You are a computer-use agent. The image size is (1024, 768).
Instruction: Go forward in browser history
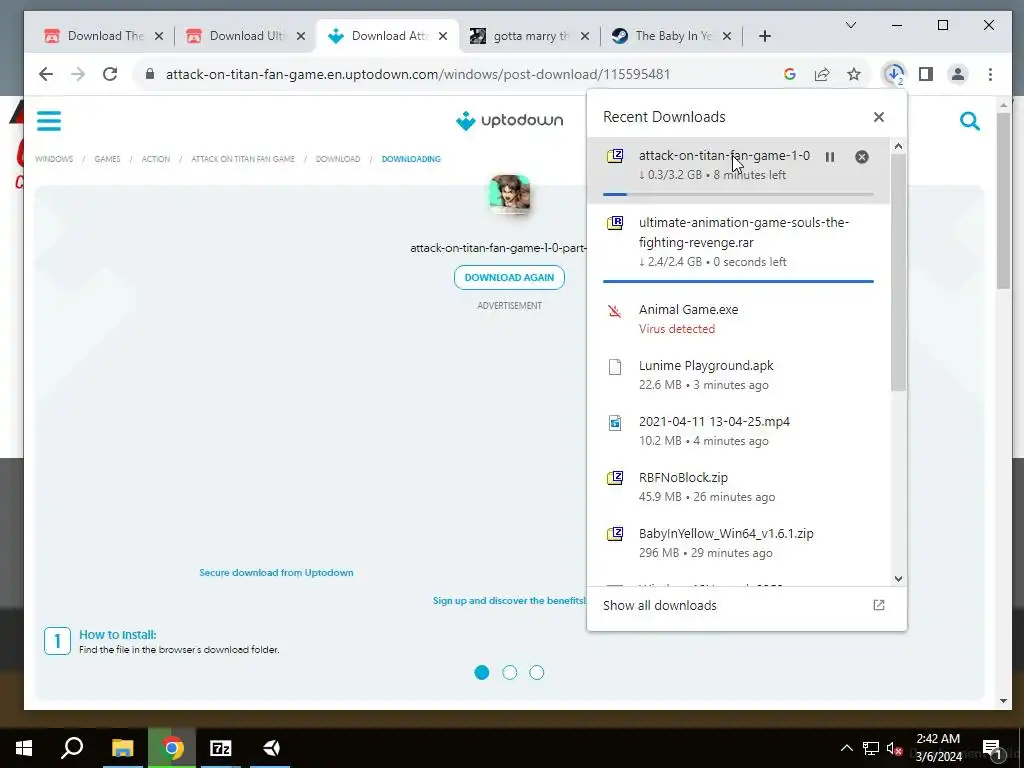click(78, 74)
